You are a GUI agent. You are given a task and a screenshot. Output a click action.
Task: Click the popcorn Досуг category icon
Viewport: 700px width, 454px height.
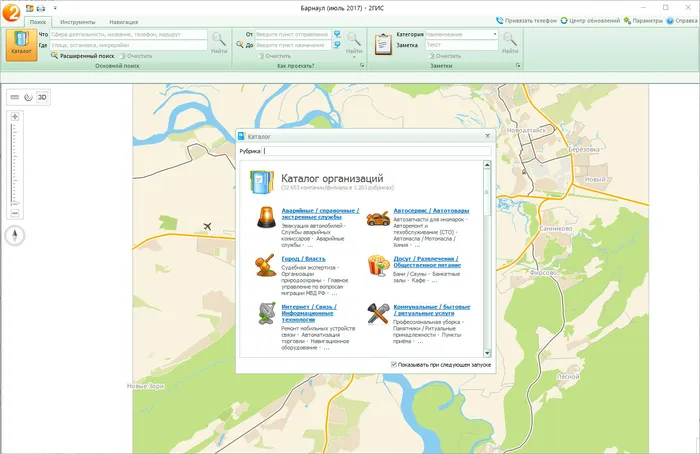378,266
